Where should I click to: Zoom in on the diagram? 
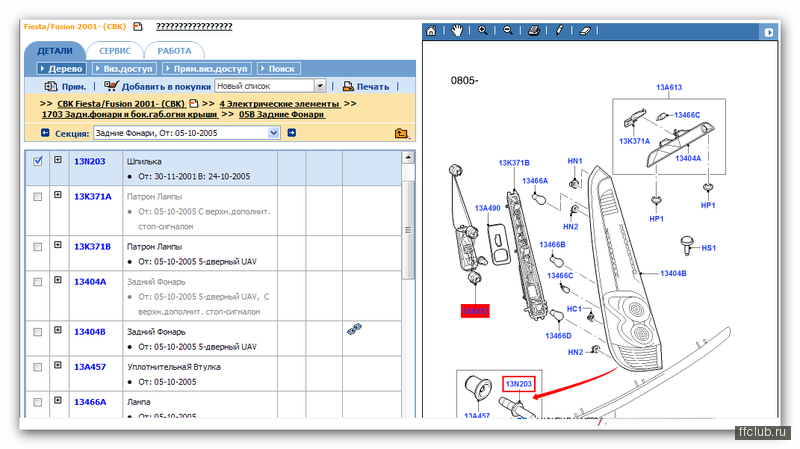pos(482,31)
